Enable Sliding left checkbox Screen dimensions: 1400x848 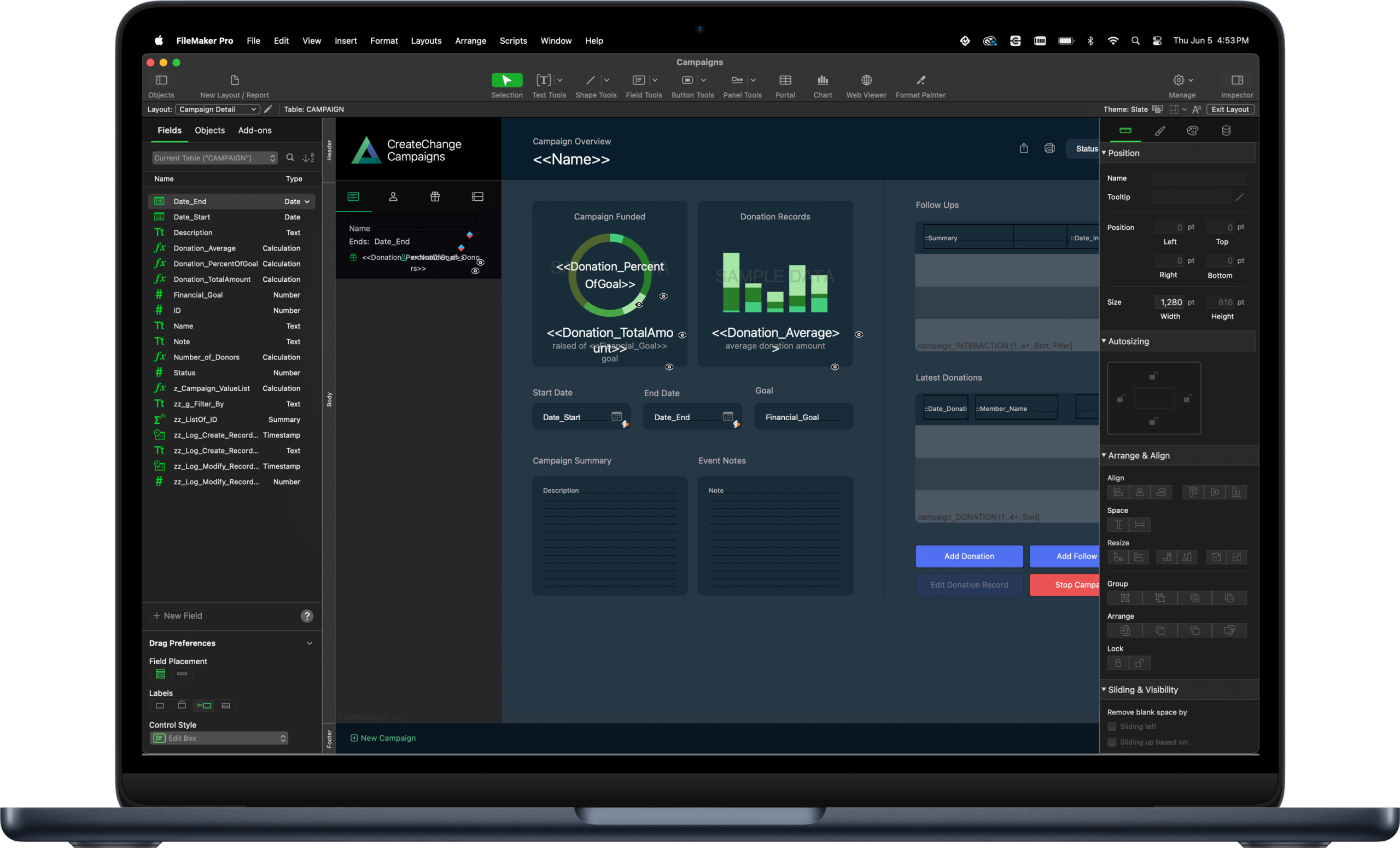pos(1112,727)
